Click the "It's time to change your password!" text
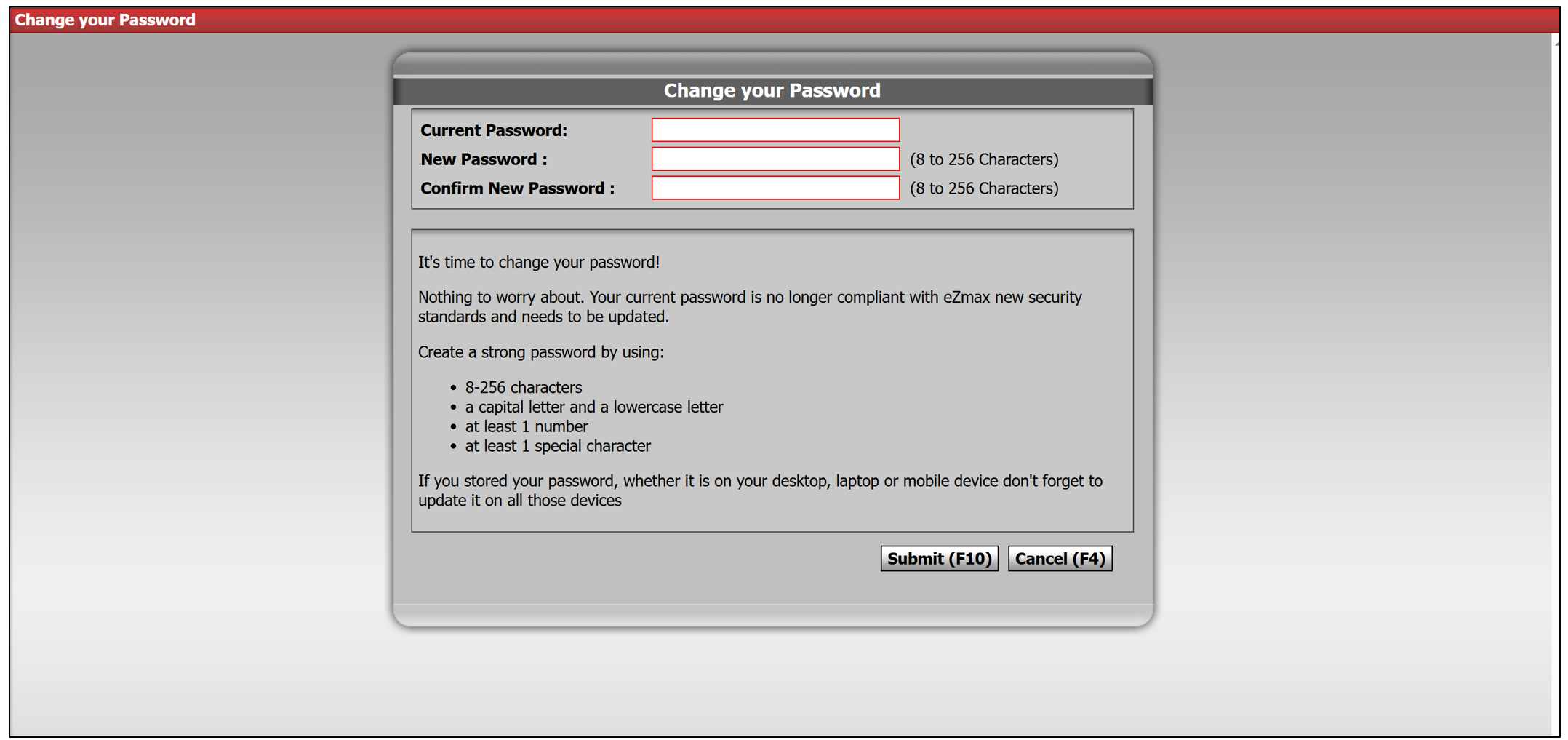The height and width of the screenshot is (740, 1568). [539, 262]
